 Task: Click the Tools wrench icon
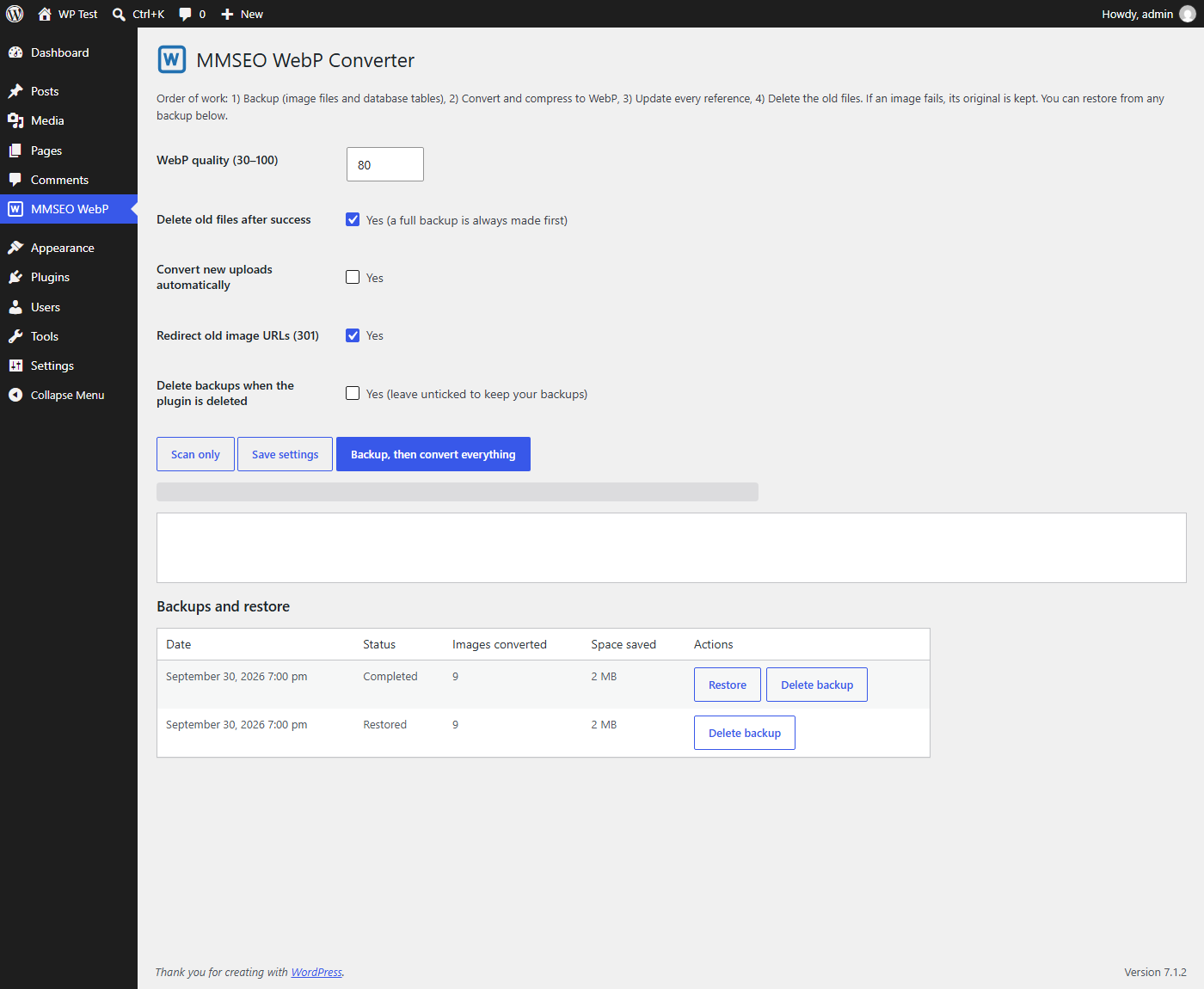point(15,336)
